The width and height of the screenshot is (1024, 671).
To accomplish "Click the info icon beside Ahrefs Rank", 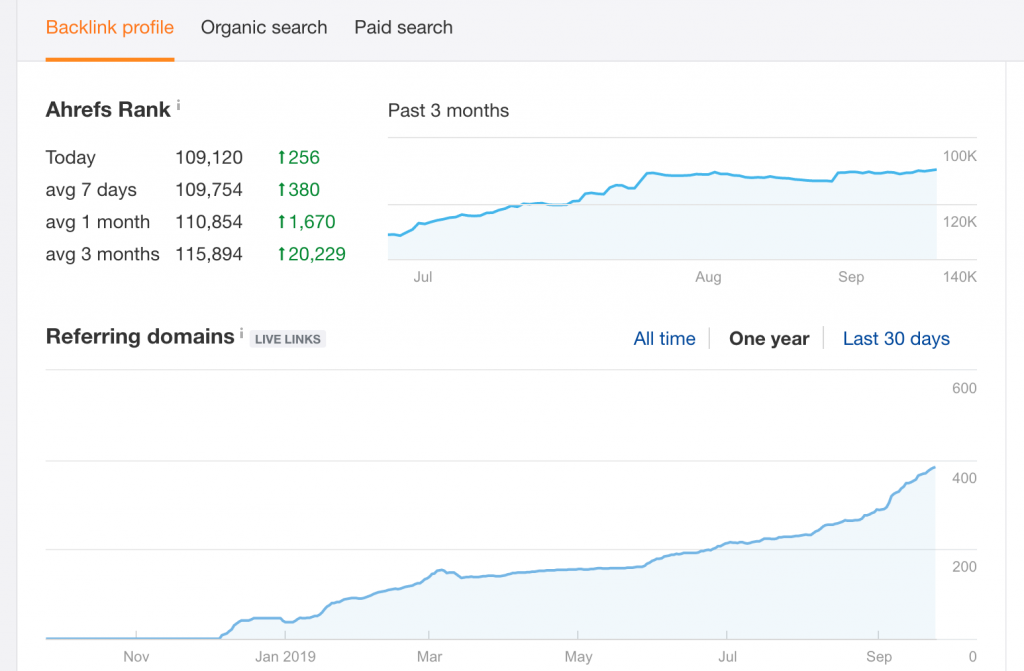I will coord(179,105).
